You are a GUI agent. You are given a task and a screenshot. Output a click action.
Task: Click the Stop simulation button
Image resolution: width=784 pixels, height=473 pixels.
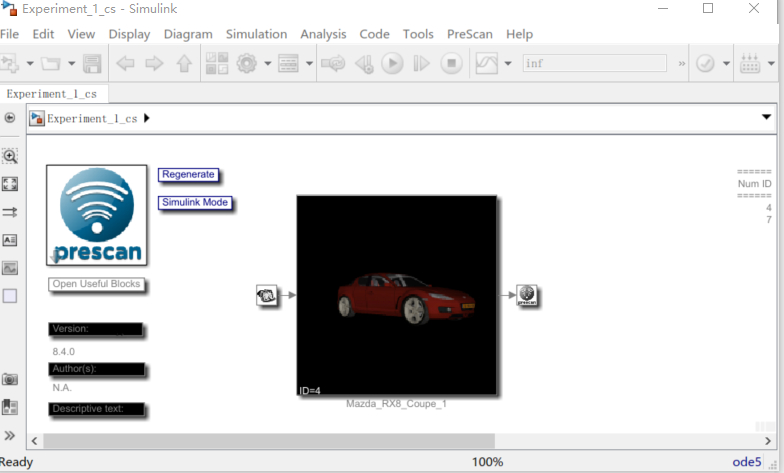(451, 64)
